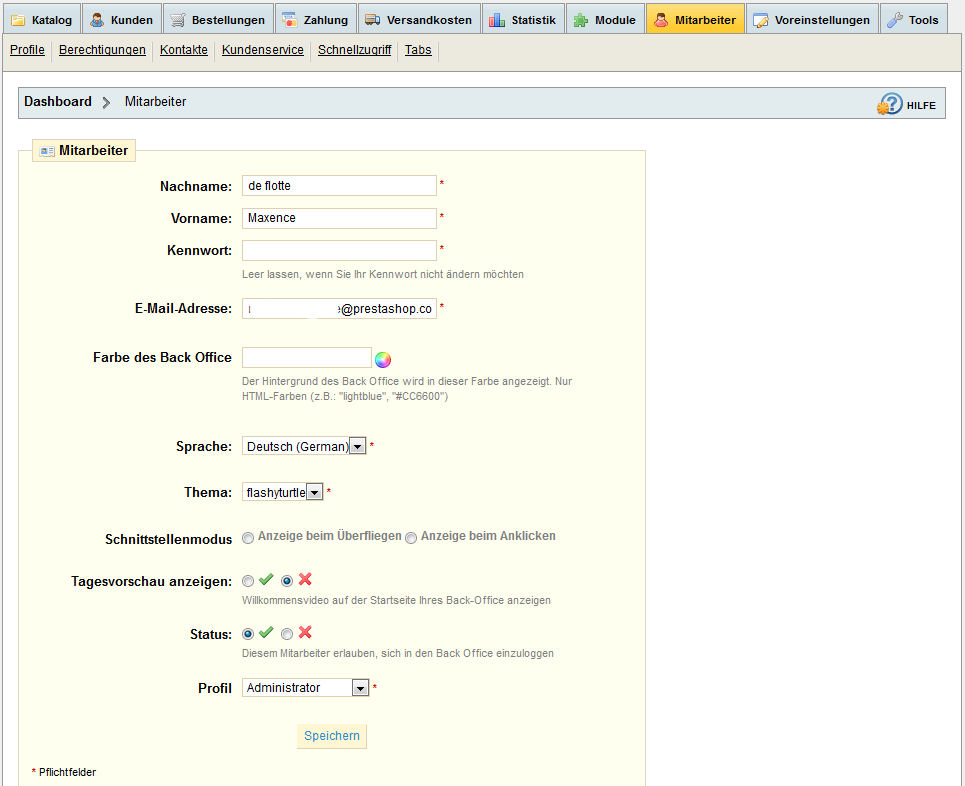Image resolution: width=965 pixels, height=786 pixels.
Task: Click the Tools wrench icon
Action: [895, 20]
